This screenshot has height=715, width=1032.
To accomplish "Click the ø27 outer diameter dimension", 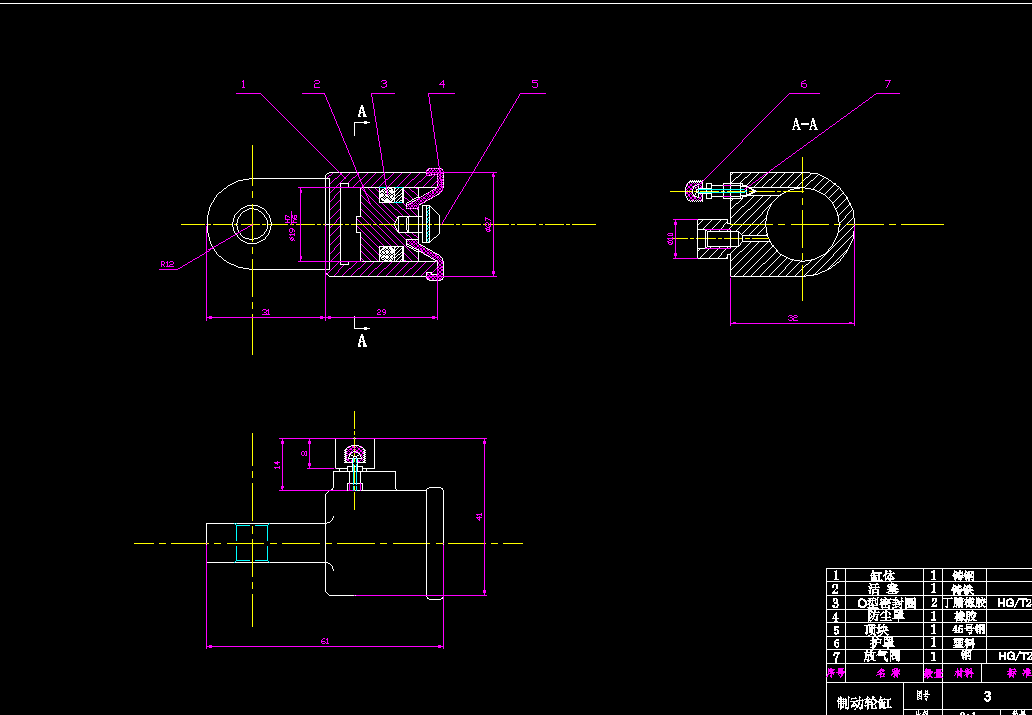I will click(x=489, y=225).
